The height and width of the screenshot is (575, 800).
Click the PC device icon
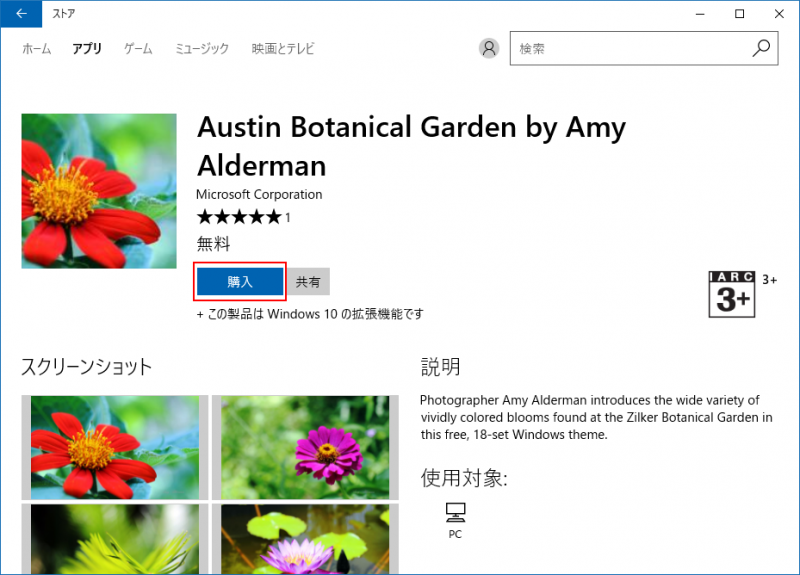click(455, 514)
